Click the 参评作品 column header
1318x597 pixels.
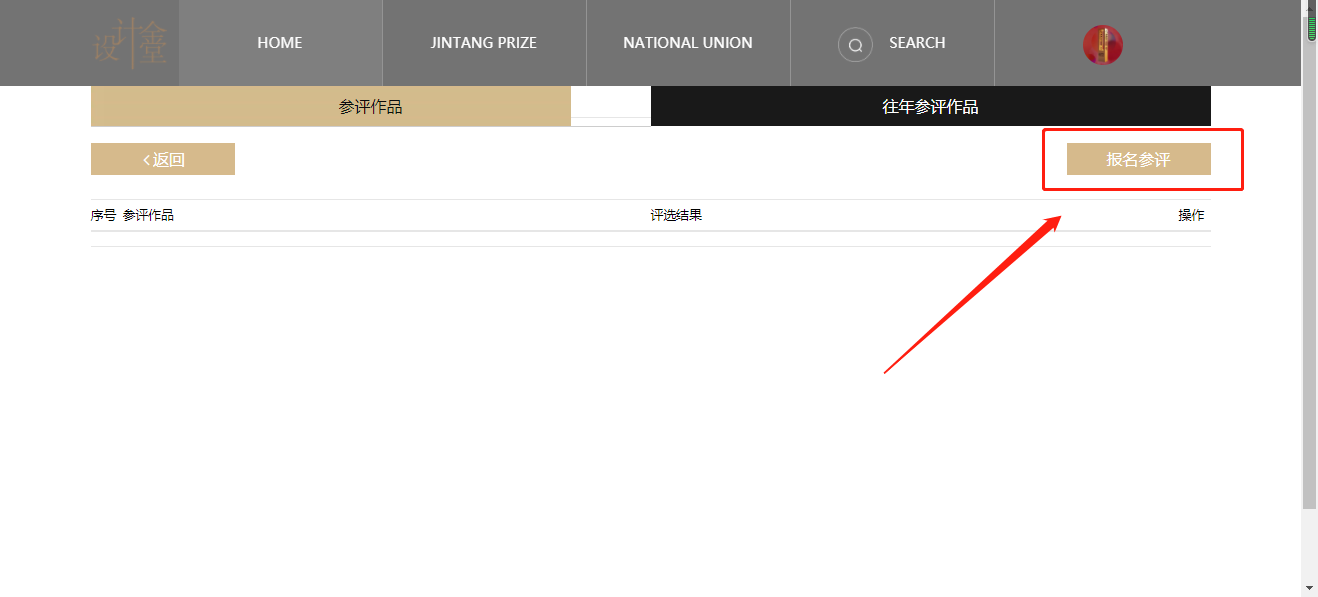[148, 215]
